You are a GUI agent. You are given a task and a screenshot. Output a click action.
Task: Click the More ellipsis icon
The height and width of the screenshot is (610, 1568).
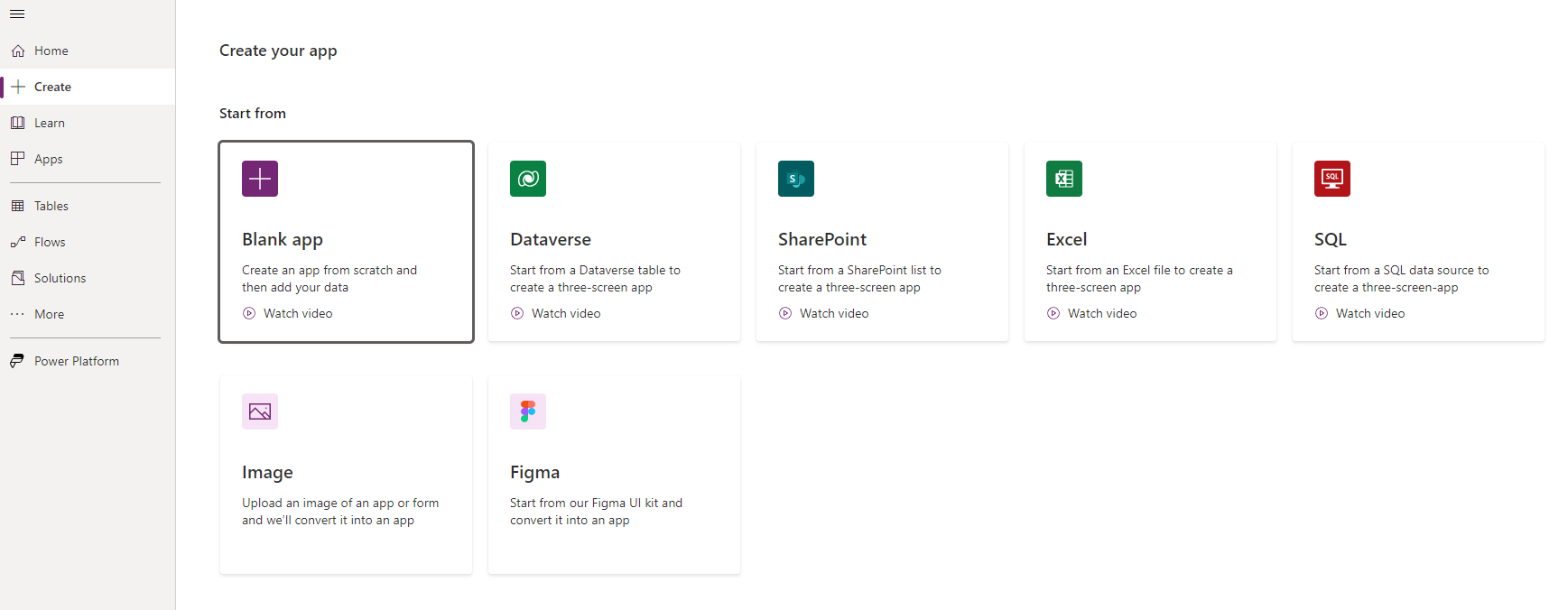tap(18, 314)
